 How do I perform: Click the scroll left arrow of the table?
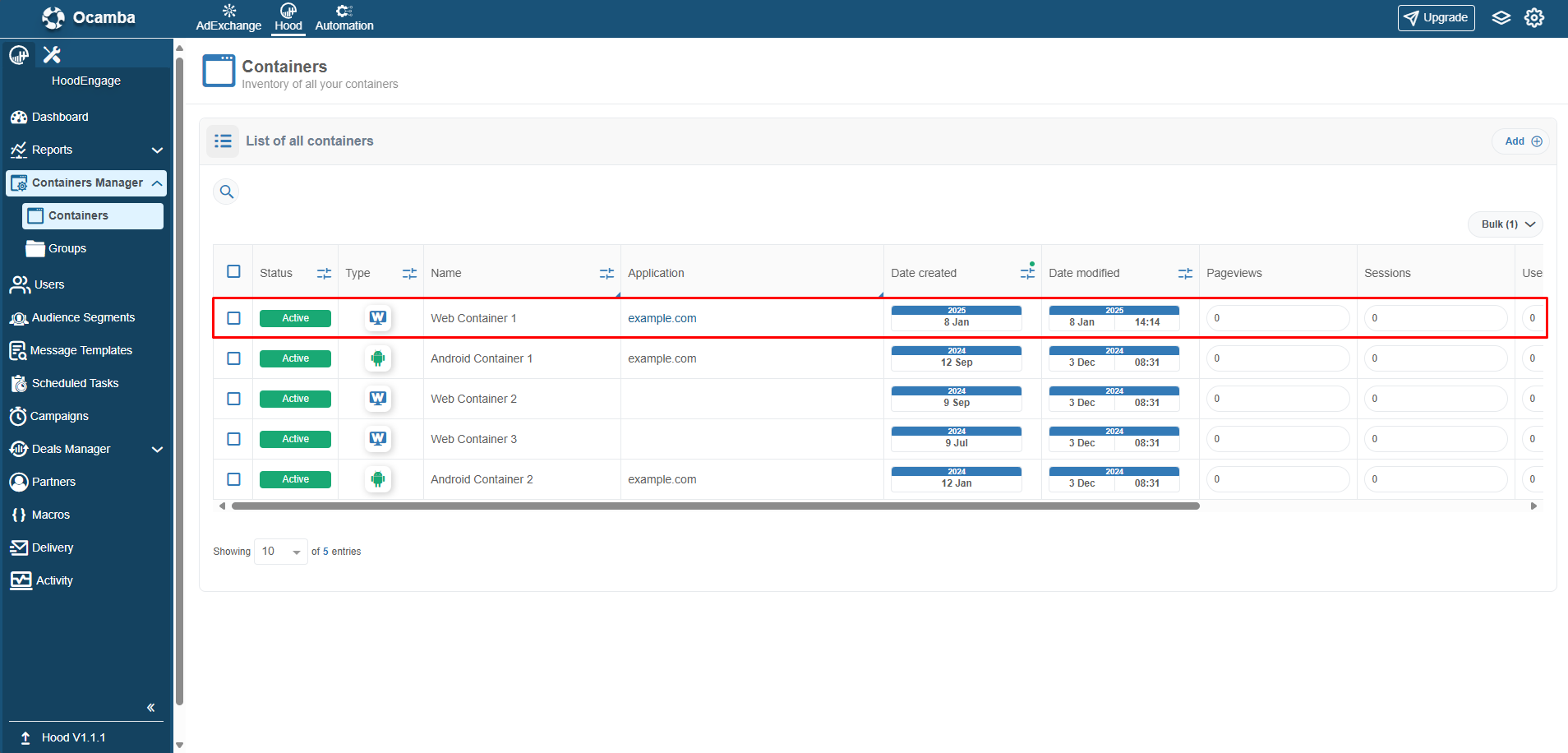[222, 506]
